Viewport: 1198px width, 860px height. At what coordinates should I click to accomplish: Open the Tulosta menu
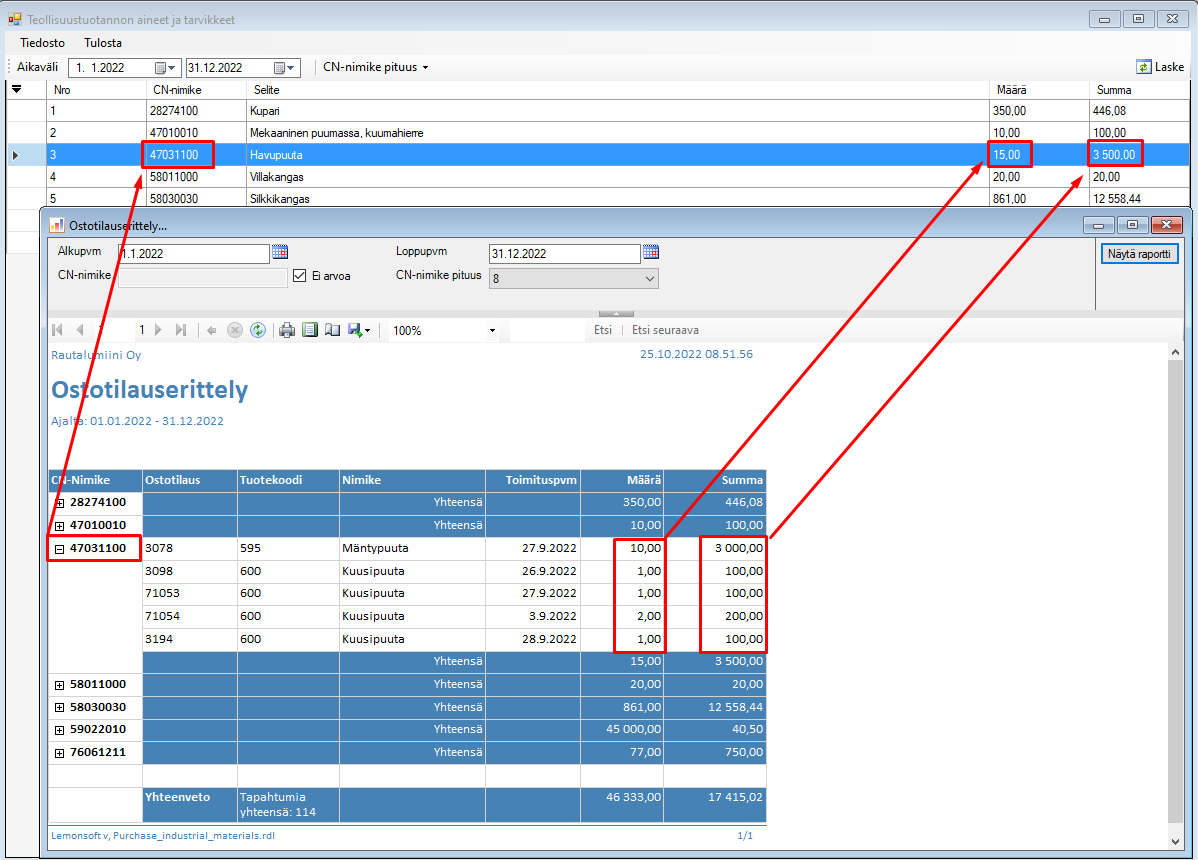(103, 43)
